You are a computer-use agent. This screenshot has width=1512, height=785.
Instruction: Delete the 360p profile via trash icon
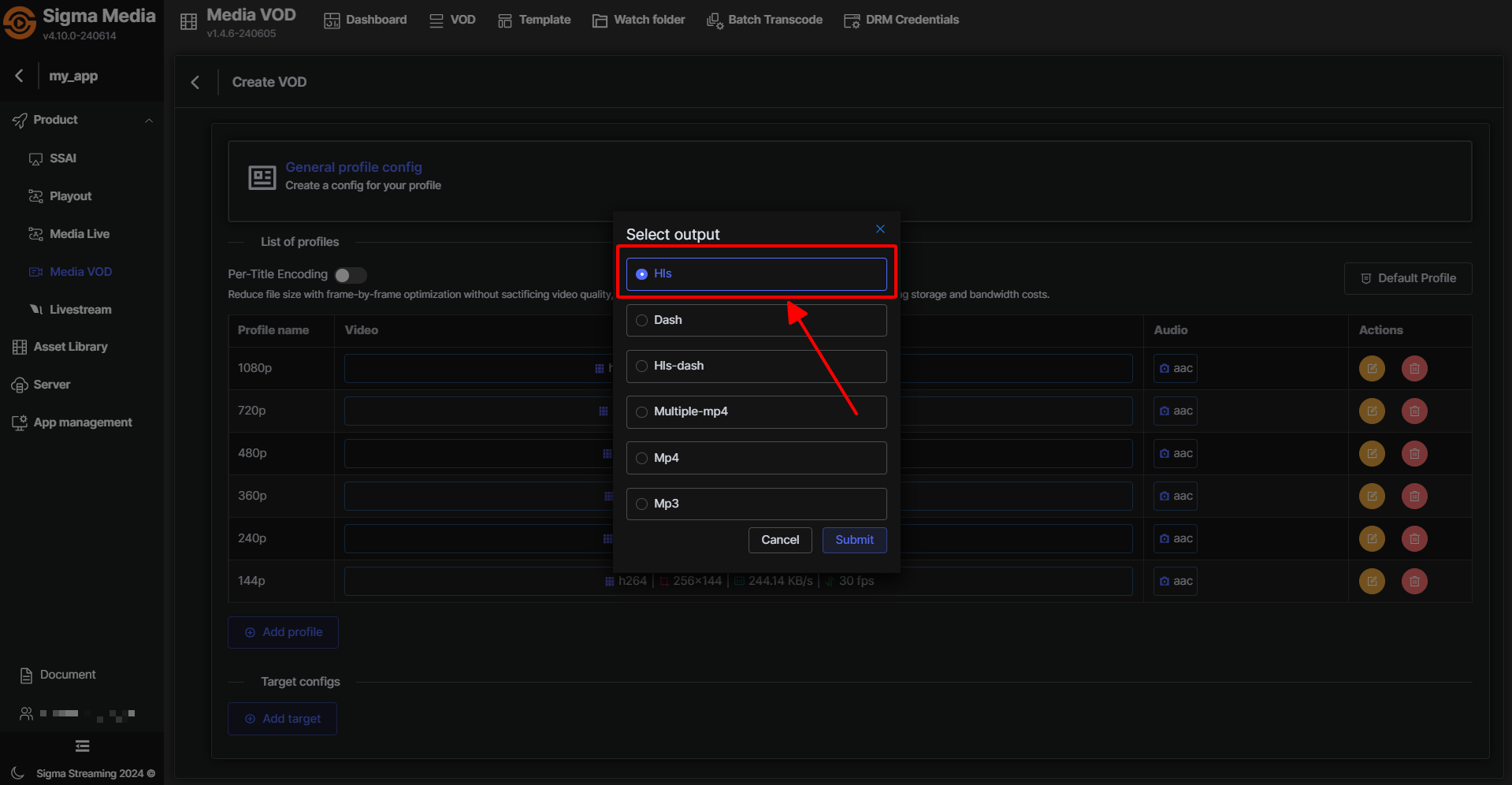[x=1414, y=496]
